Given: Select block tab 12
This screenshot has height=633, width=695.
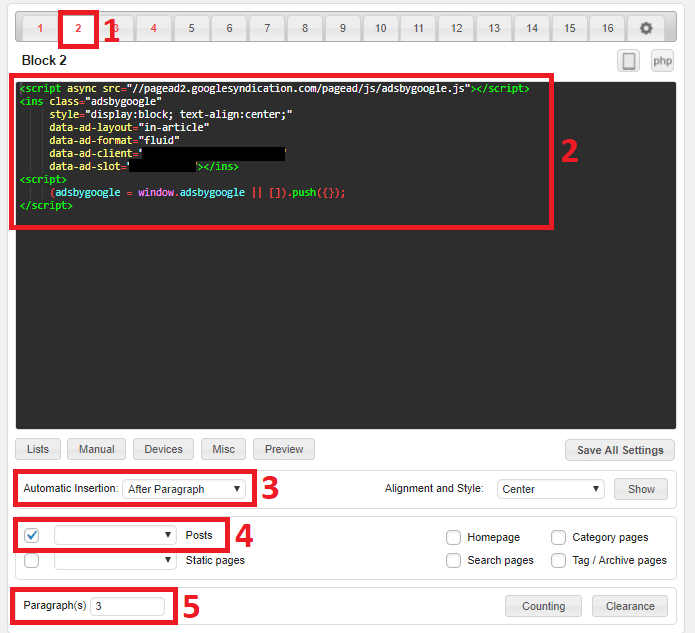Looking at the screenshot, I should pyautogui.click(x=456, y=28).
